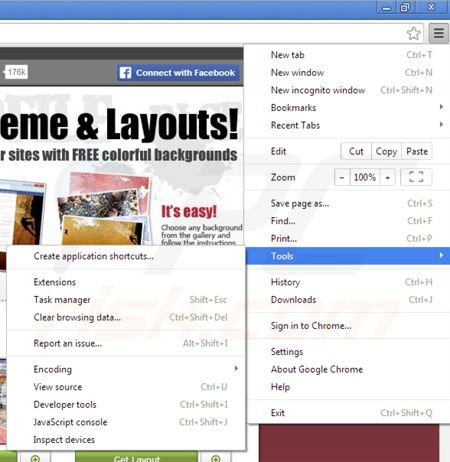Toggle fullscreen mode icon next to Zoom

[x=416, y=177]
